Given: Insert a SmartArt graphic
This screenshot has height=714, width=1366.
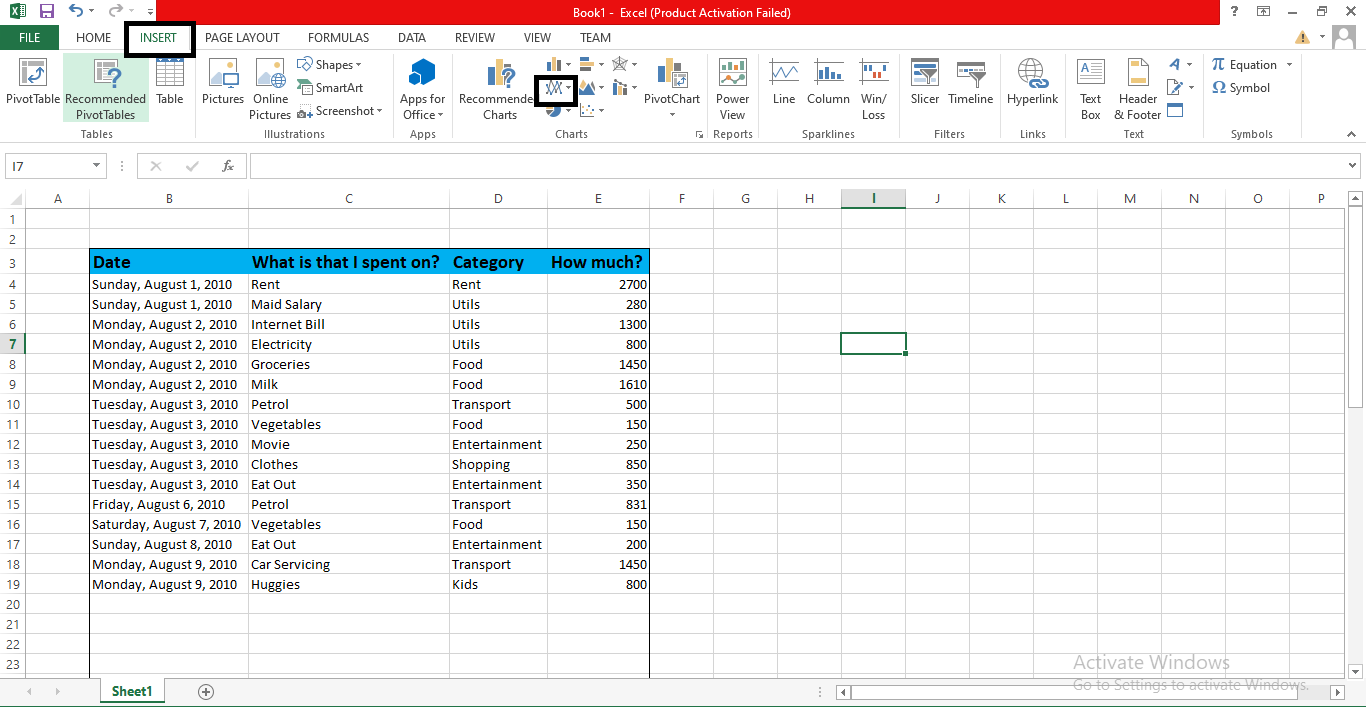Looking at the screenshot, I should click(330, 88).
